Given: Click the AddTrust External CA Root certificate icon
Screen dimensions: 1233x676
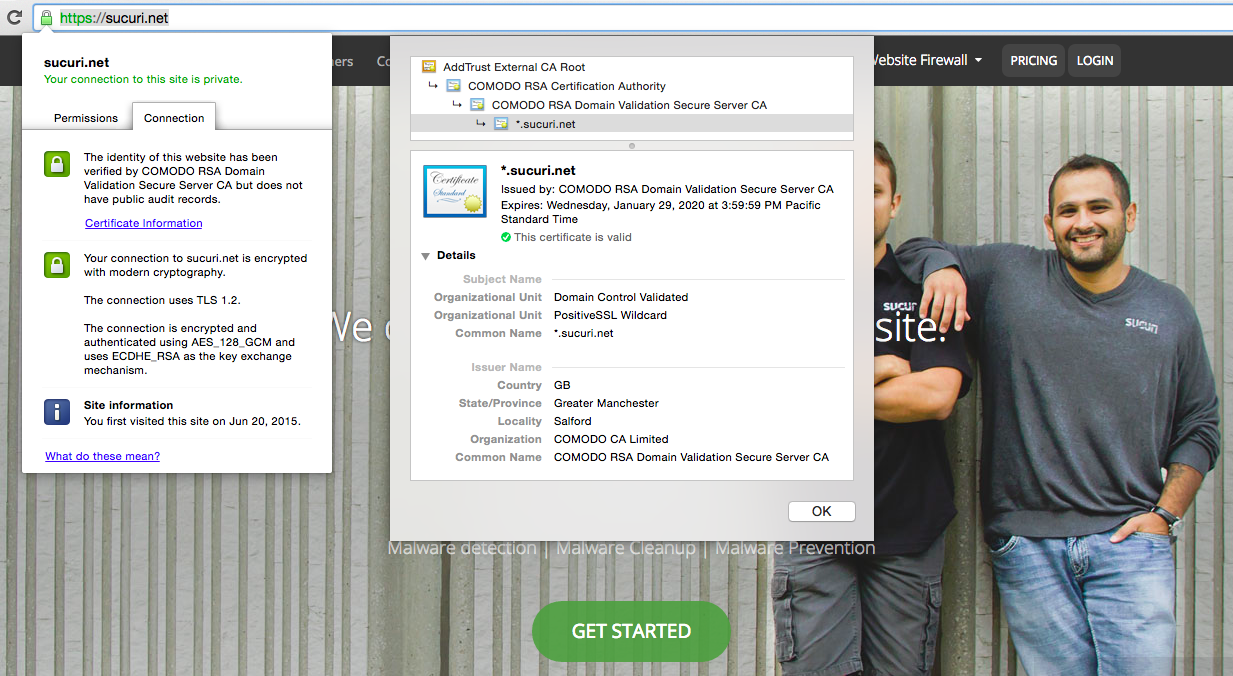Looking at the screenshot, I should coord(428,67).
